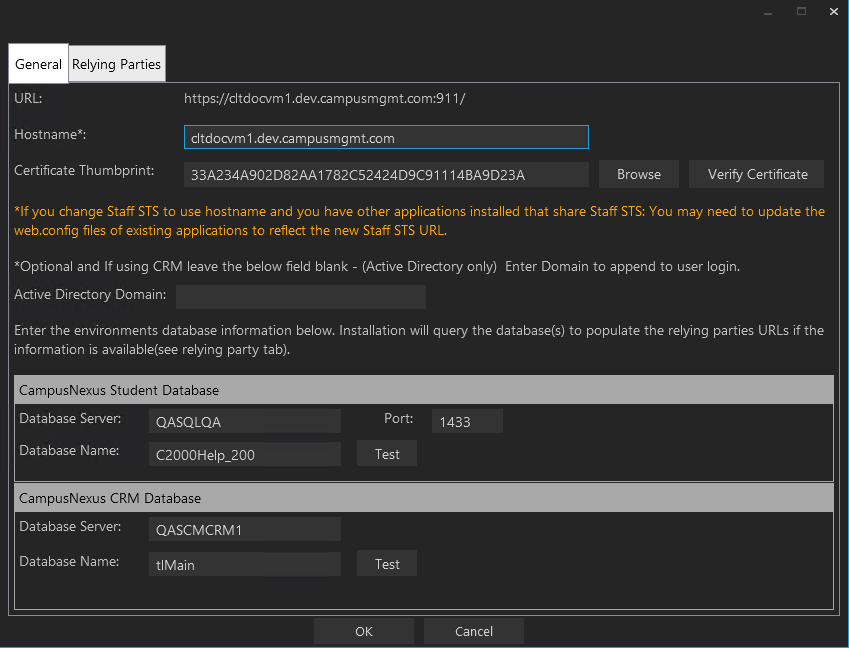Select the Certificate Thumbprint field
This screenshot has height=648, width=849.
click(385, 174)
